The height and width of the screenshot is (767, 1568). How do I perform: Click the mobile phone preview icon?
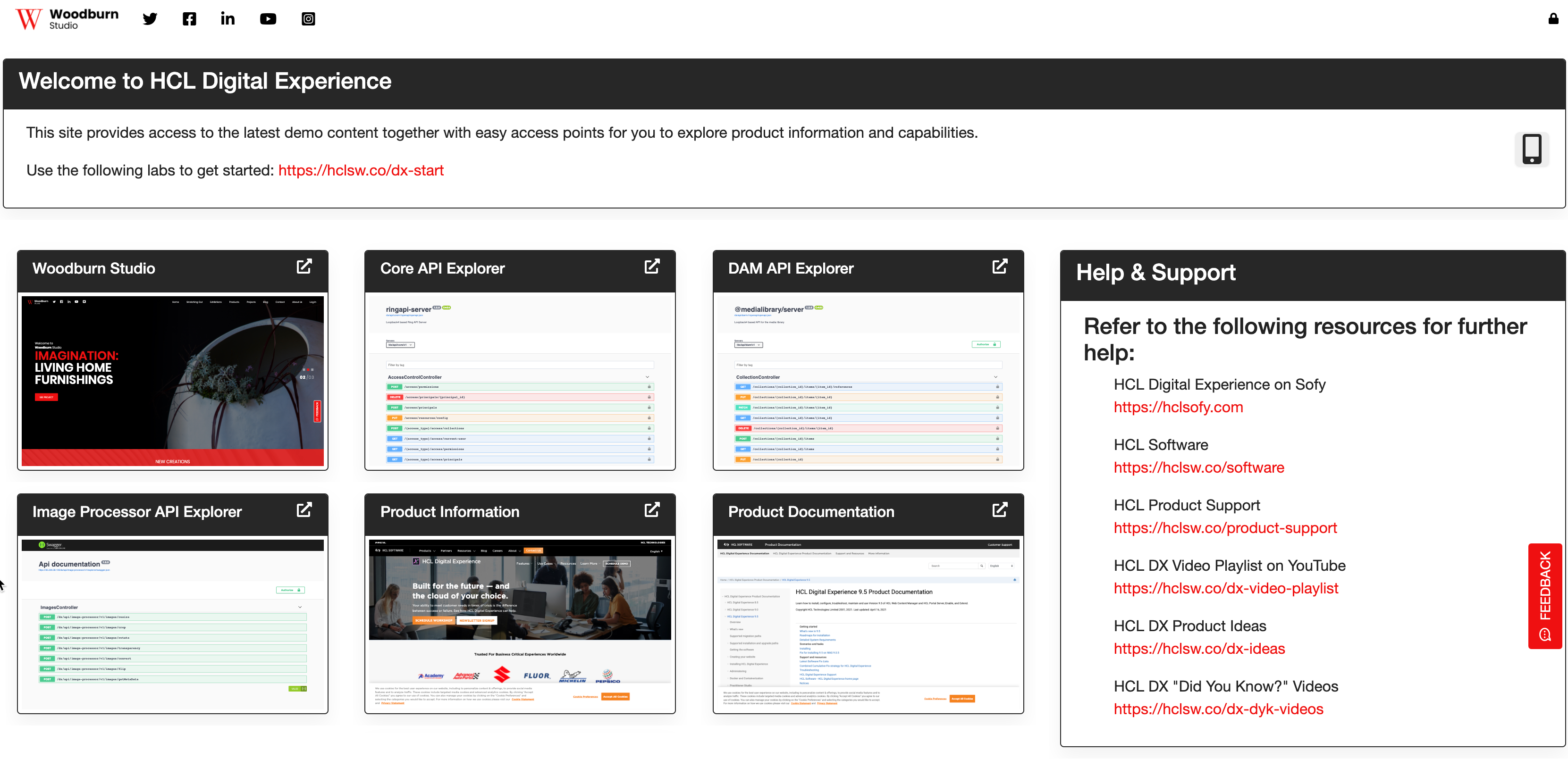pos(1532,149)
